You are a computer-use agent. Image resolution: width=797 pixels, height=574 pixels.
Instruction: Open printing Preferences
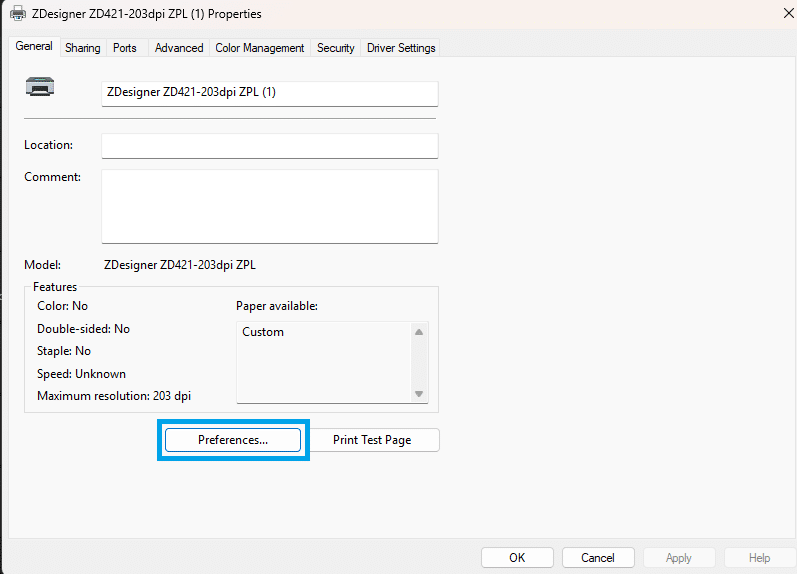[233, 440]
